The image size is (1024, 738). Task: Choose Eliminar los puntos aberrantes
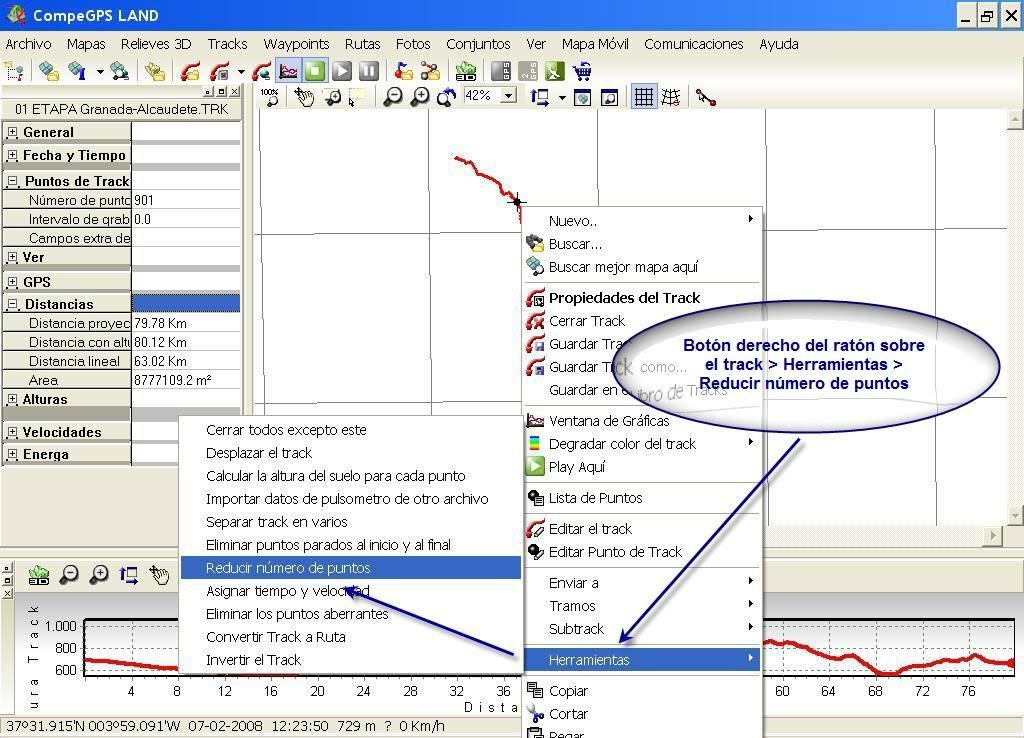[351, 615]
